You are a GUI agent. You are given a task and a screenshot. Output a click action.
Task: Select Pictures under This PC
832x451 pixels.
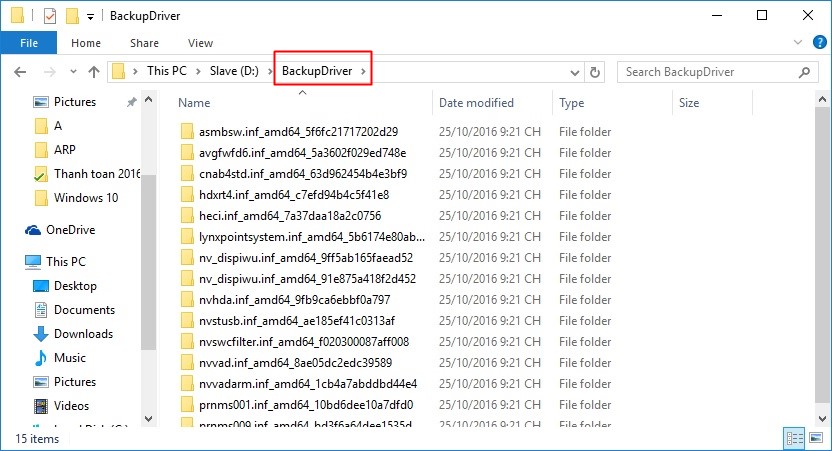click(75, 382)
